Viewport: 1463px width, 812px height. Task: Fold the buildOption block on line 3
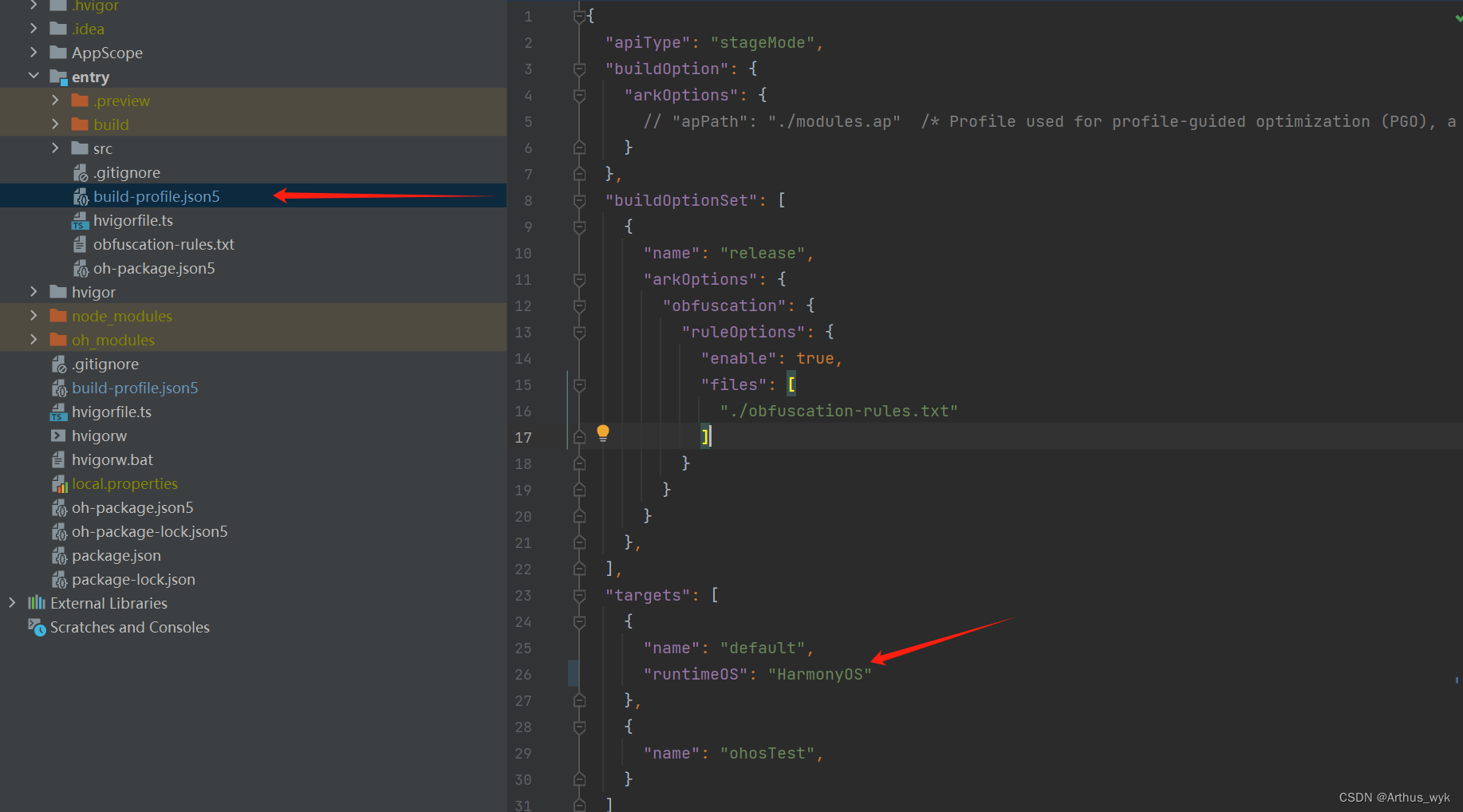pyautogui.click(x=580, y=69)
